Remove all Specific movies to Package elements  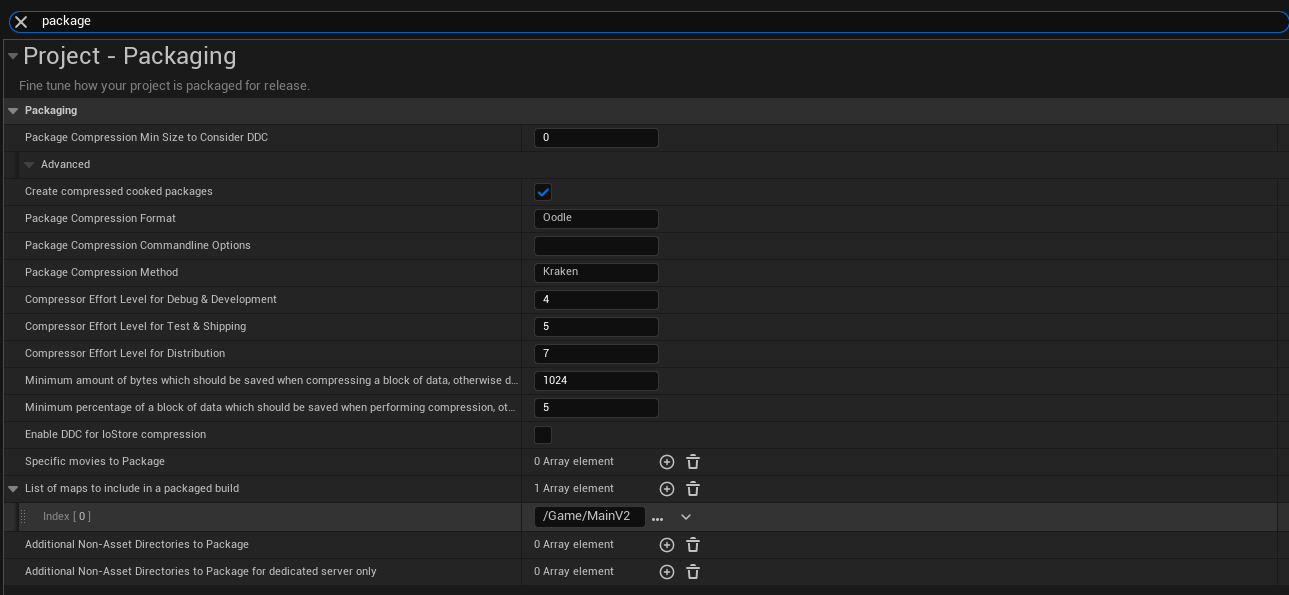tap(693, 462)
